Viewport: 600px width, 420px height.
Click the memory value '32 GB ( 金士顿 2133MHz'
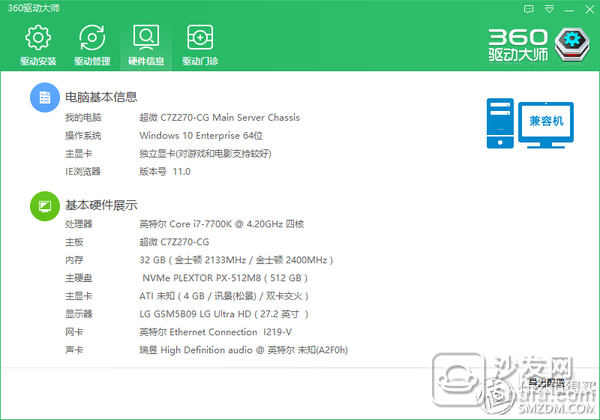193,260
